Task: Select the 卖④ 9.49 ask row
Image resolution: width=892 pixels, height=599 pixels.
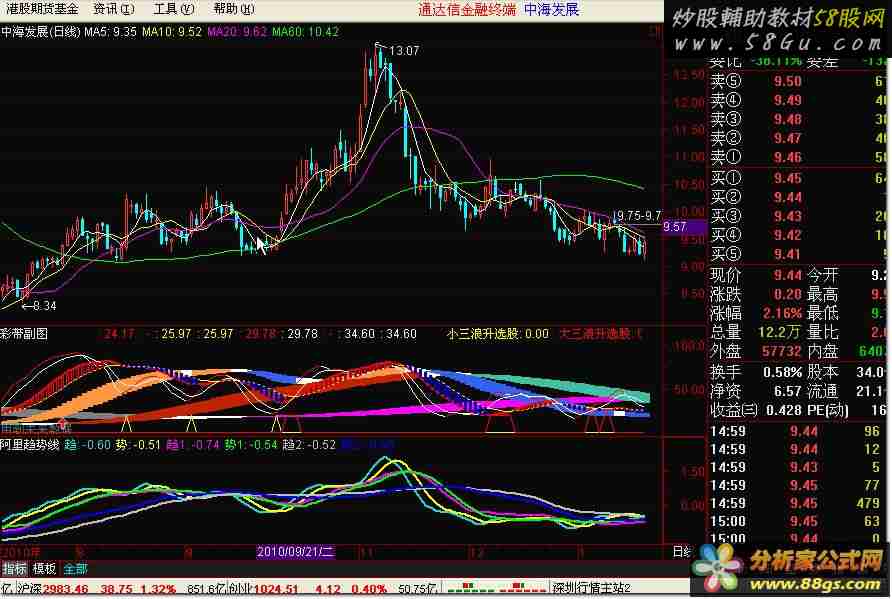Action: 799,100
